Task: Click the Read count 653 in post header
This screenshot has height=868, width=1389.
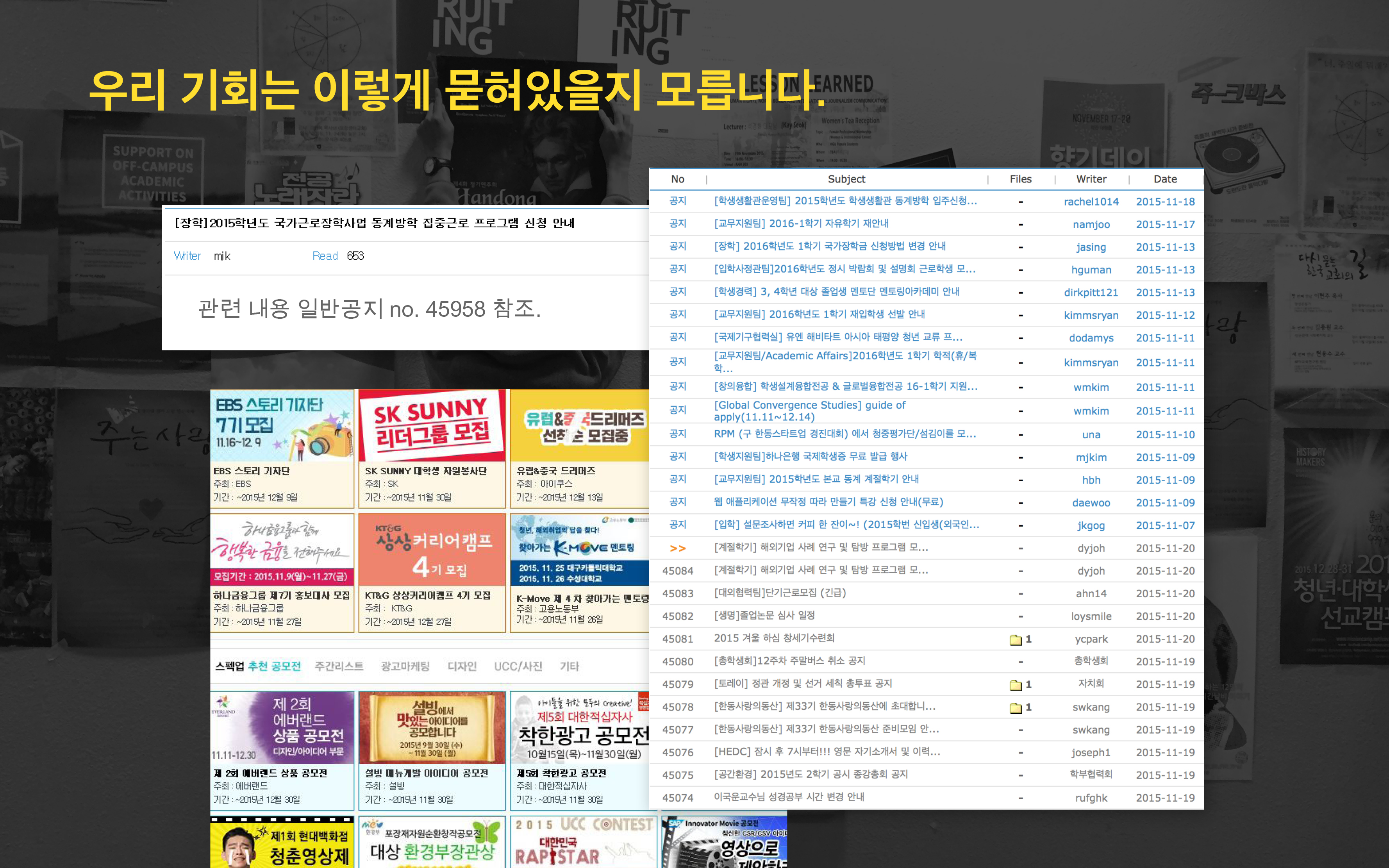Action: pyautogui.click(x=355, y=256)
